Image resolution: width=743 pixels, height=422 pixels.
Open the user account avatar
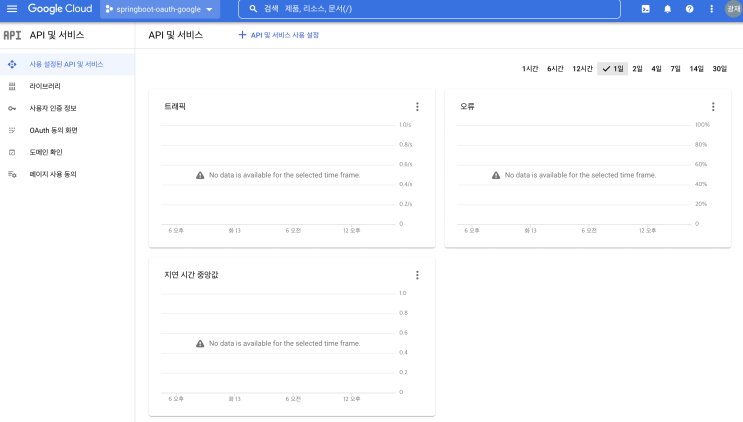click(734, 9)
